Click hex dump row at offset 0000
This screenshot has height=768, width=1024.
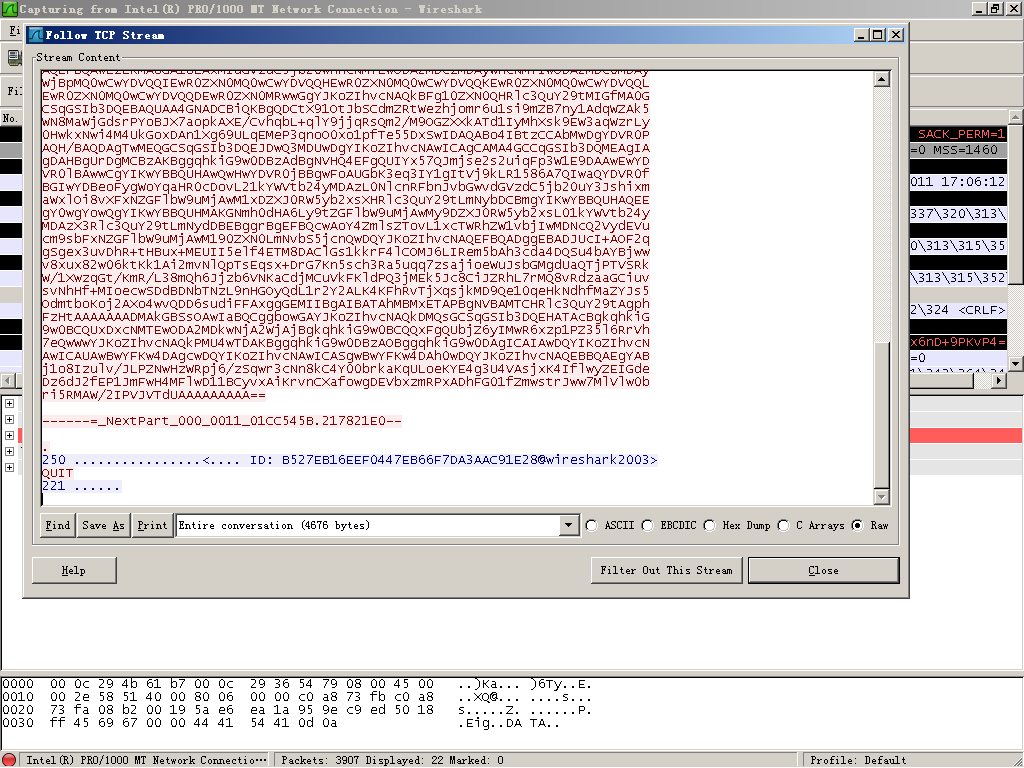(297, 684)
